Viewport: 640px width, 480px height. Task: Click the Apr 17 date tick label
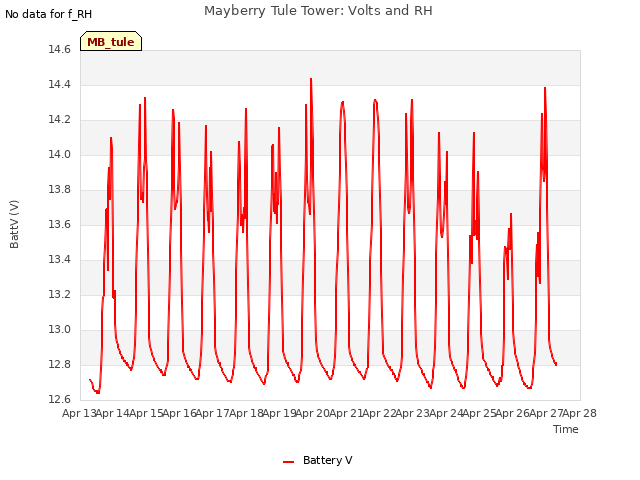[213, 413]
